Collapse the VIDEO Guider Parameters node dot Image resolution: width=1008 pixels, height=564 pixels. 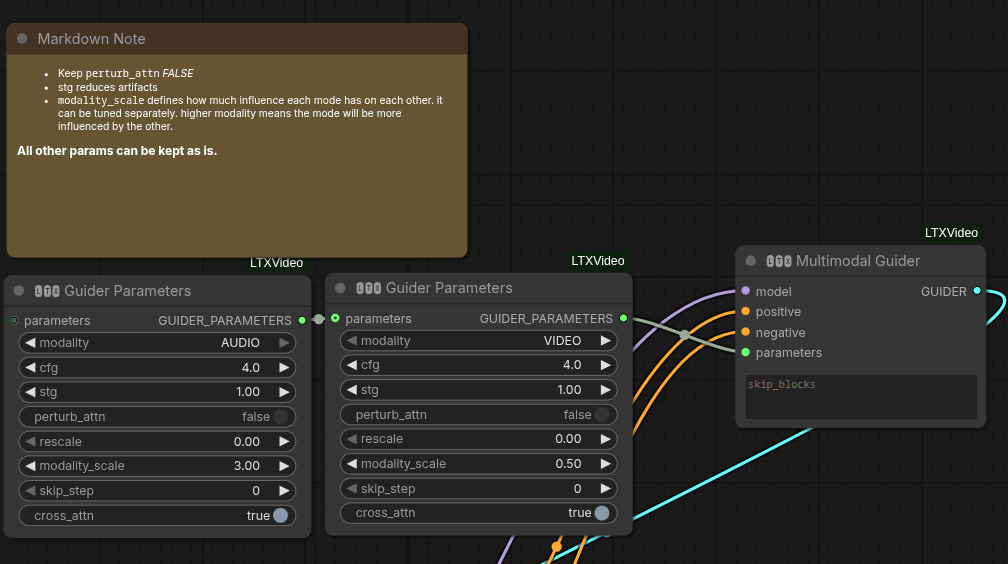341,288
